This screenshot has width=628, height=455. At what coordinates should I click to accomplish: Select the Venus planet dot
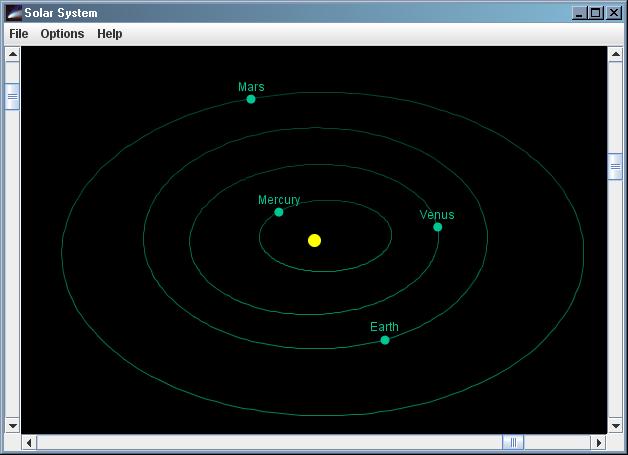[437, 227]
